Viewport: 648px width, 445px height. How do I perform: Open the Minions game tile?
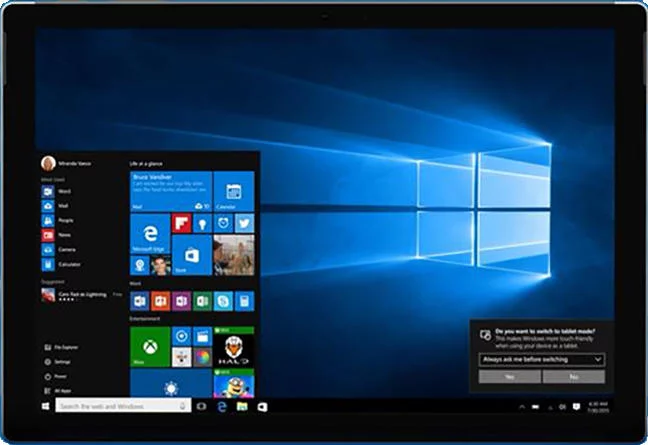(x=234, y=383)
